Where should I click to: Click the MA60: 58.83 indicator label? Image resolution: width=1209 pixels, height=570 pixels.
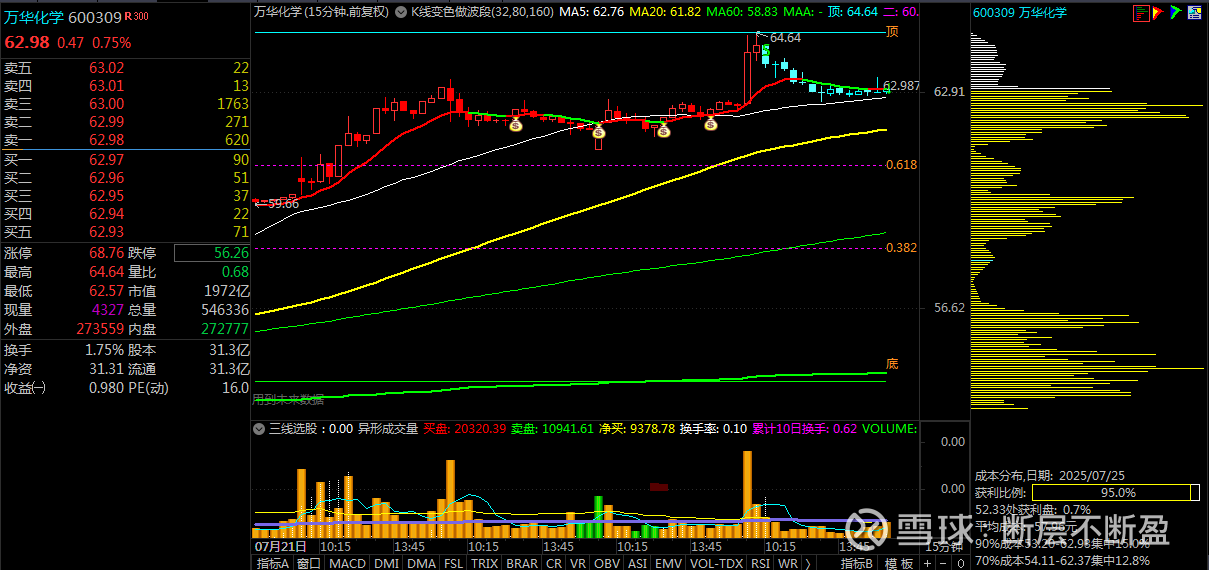(x=744, y=12)
